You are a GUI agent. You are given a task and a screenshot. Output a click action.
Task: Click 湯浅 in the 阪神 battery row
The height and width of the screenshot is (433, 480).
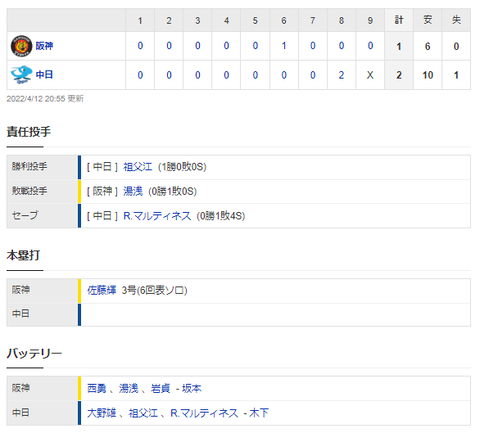tap(129, 388)
